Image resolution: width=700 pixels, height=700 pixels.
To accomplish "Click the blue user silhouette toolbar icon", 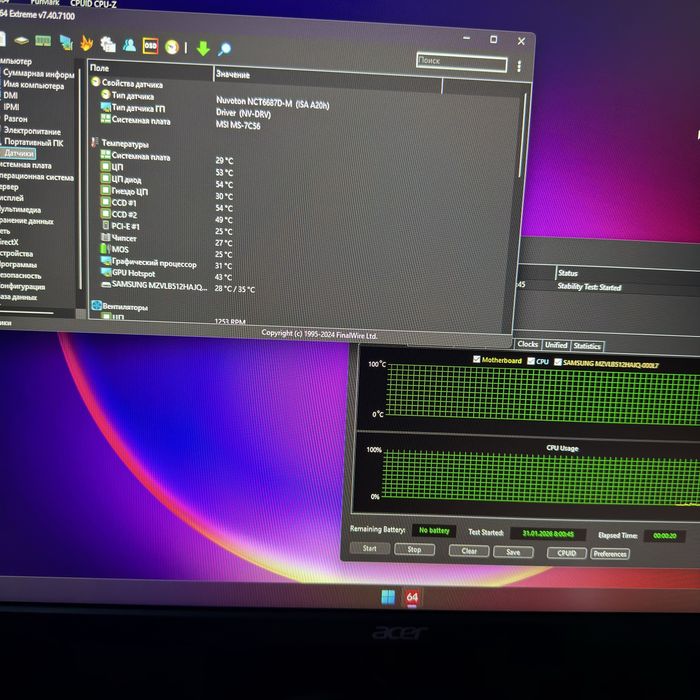I will pos(129,45).
